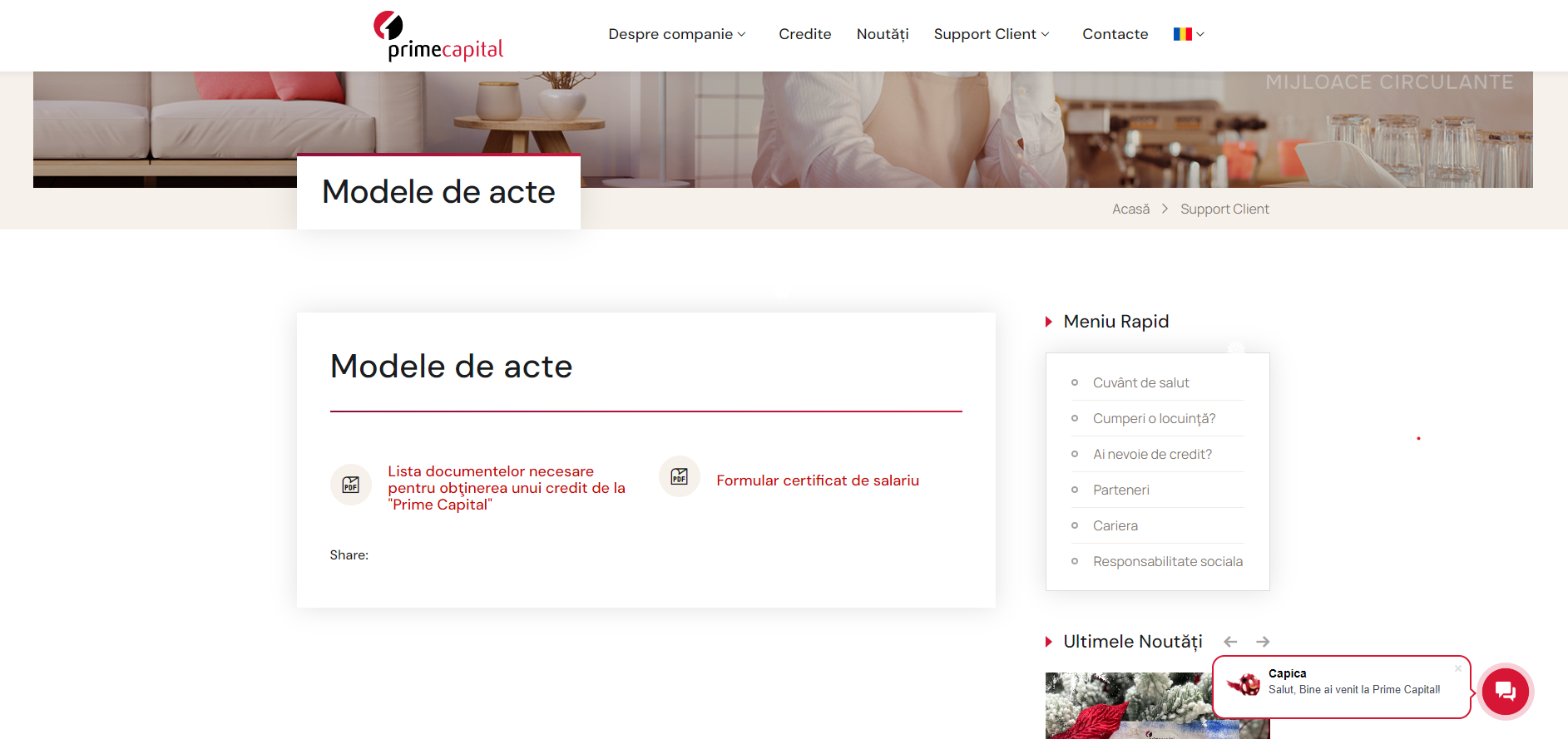Image resolution: width=1568 pixels, height=739 pixels.
Task: Select Cuvânt de salut in Meniu Rapid
Action: pyautogui.click(x=1141, y=382)
